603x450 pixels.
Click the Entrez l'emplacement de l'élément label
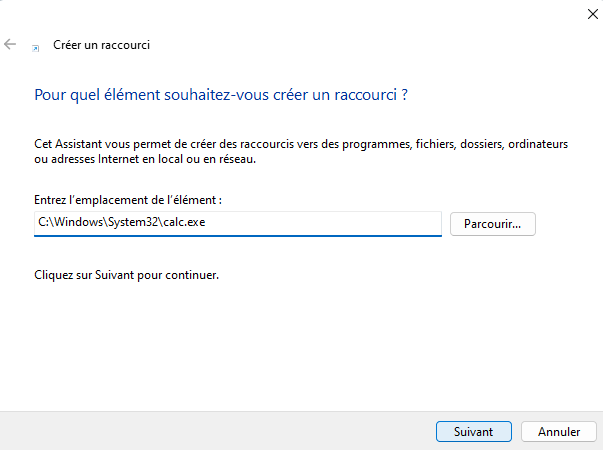[x=128, y=200]
